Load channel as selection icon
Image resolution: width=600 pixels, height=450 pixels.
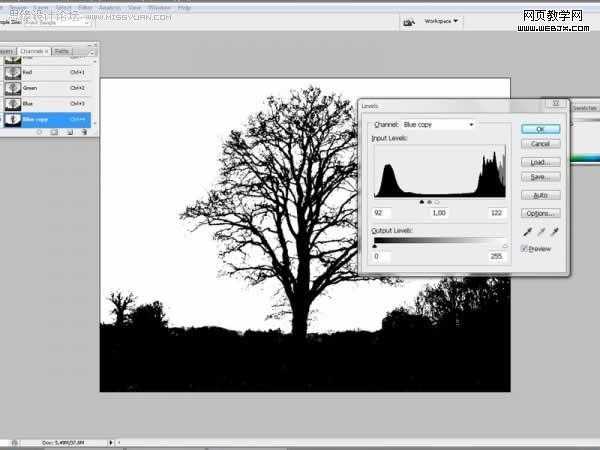click(x=39, y=132)
